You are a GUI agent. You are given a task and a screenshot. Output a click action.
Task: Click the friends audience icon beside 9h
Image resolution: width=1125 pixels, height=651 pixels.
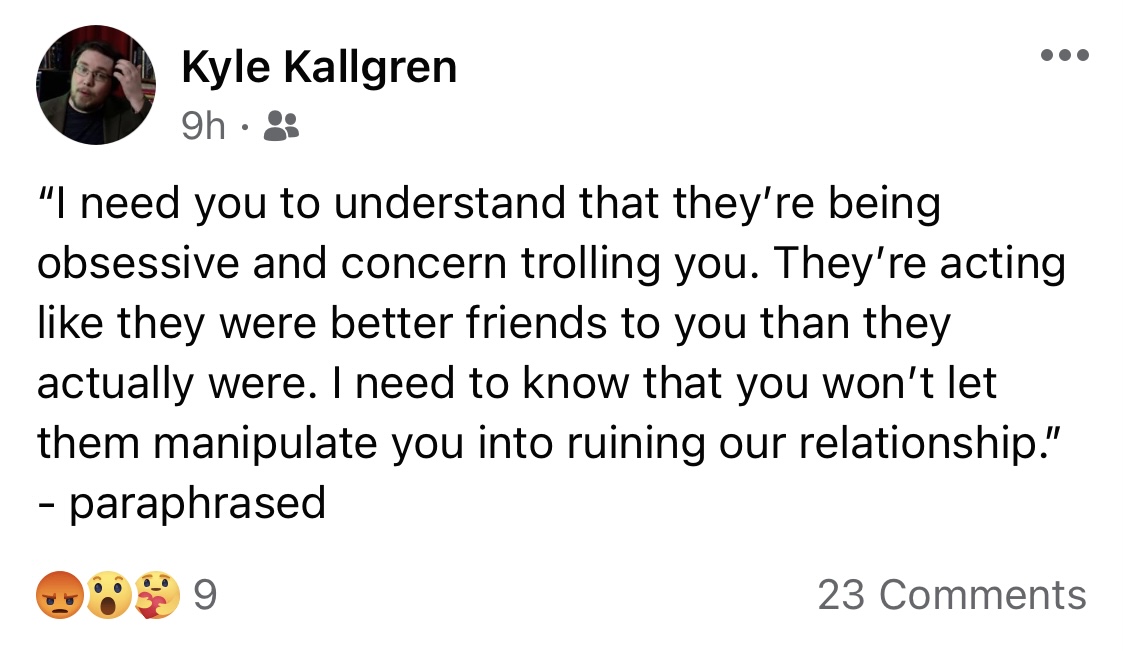(281, 126)
